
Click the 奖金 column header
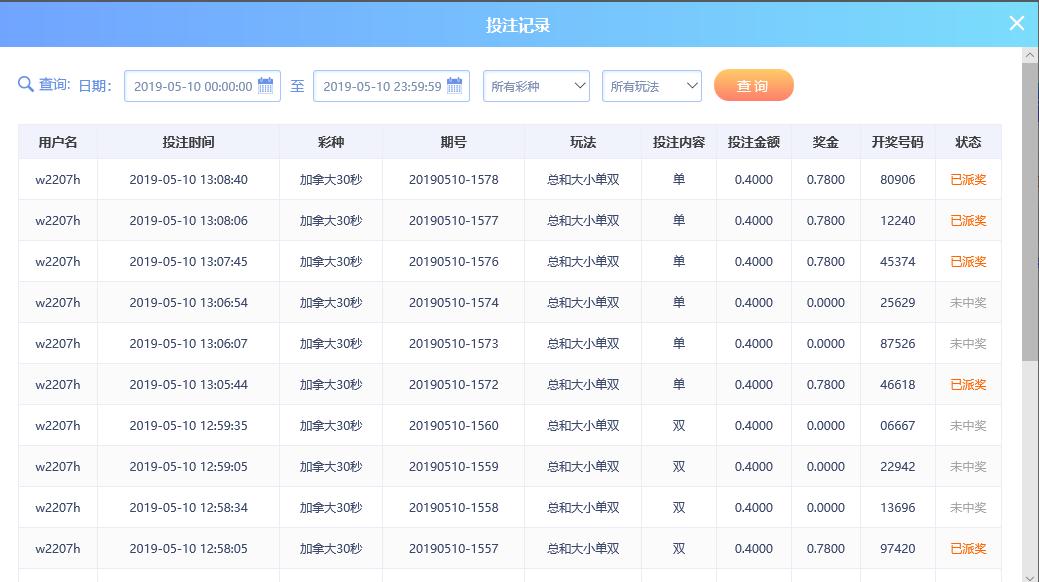[825, 142]
